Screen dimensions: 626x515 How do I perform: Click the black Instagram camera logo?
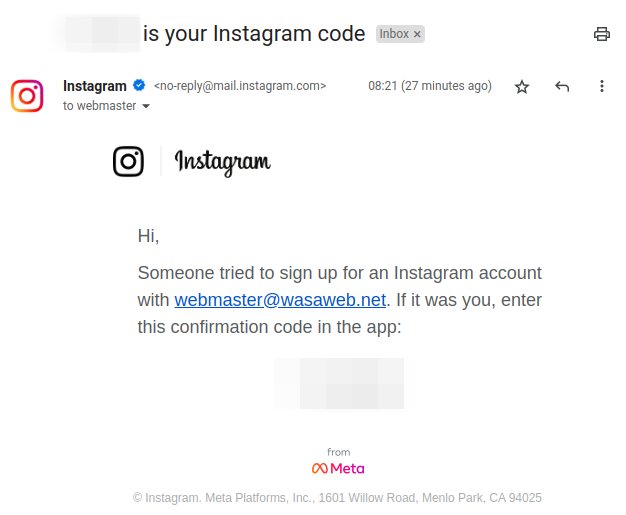(128, 161)
